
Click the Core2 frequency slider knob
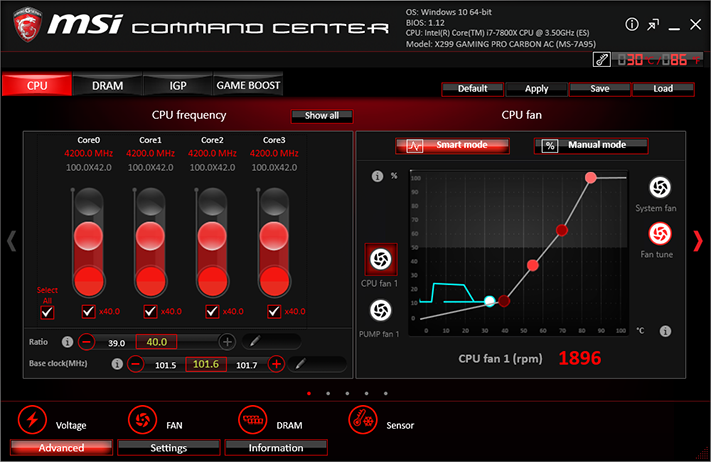point(212,236)
